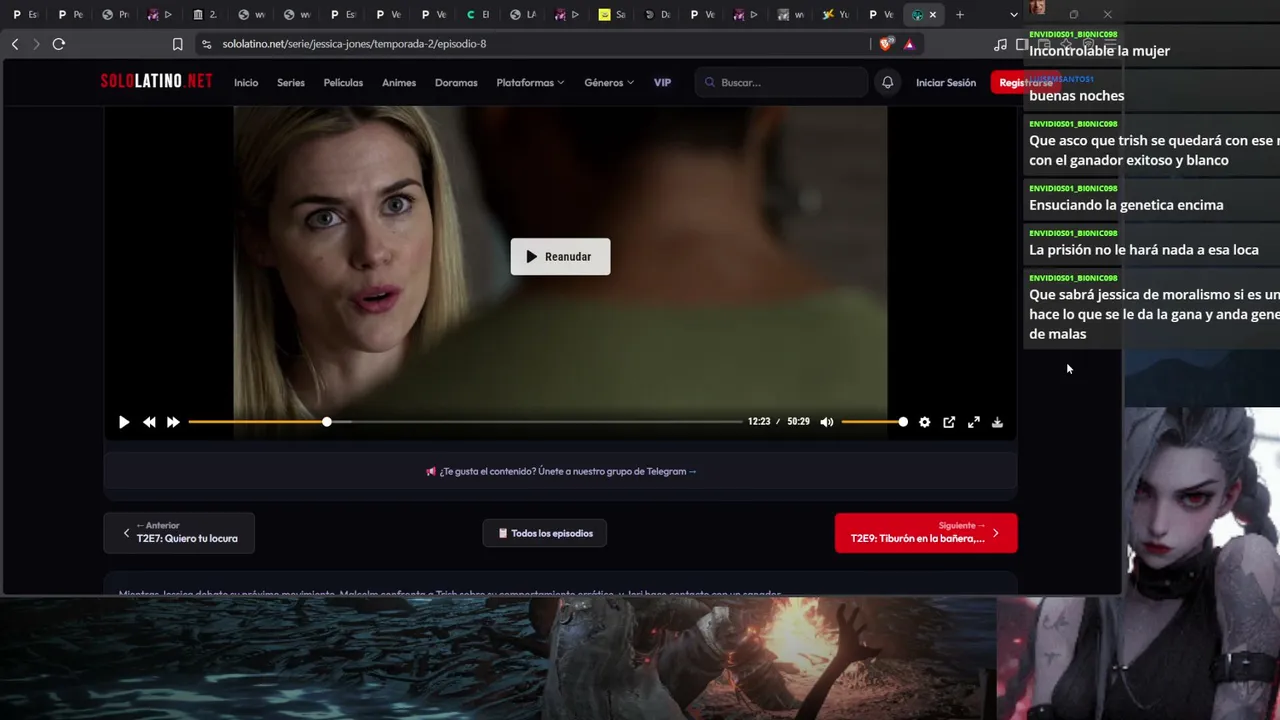This screenshot has width=1280, height=720.
Task: Switch to the 'LA' browser tab
Action: (x=523, y=15)
